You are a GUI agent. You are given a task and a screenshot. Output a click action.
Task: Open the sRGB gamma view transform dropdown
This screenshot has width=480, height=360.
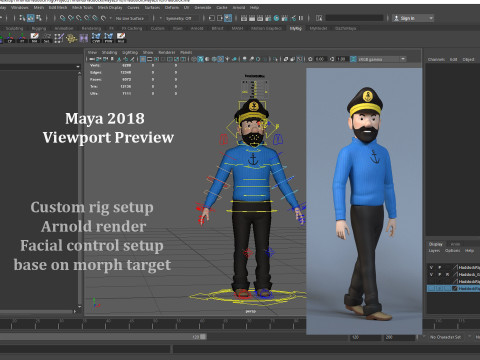pos(382,59)
